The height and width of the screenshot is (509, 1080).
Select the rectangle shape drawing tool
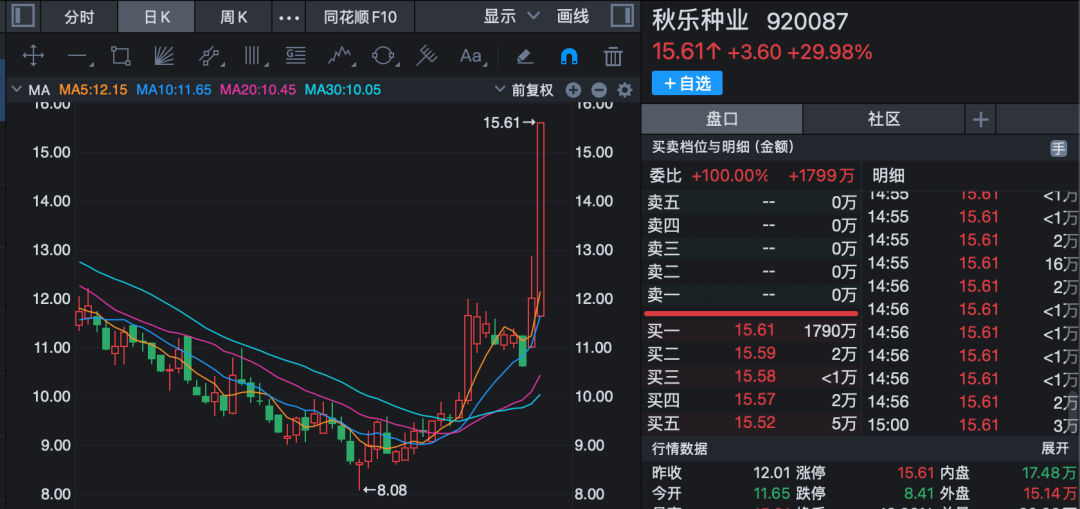(x=121, y=56)
